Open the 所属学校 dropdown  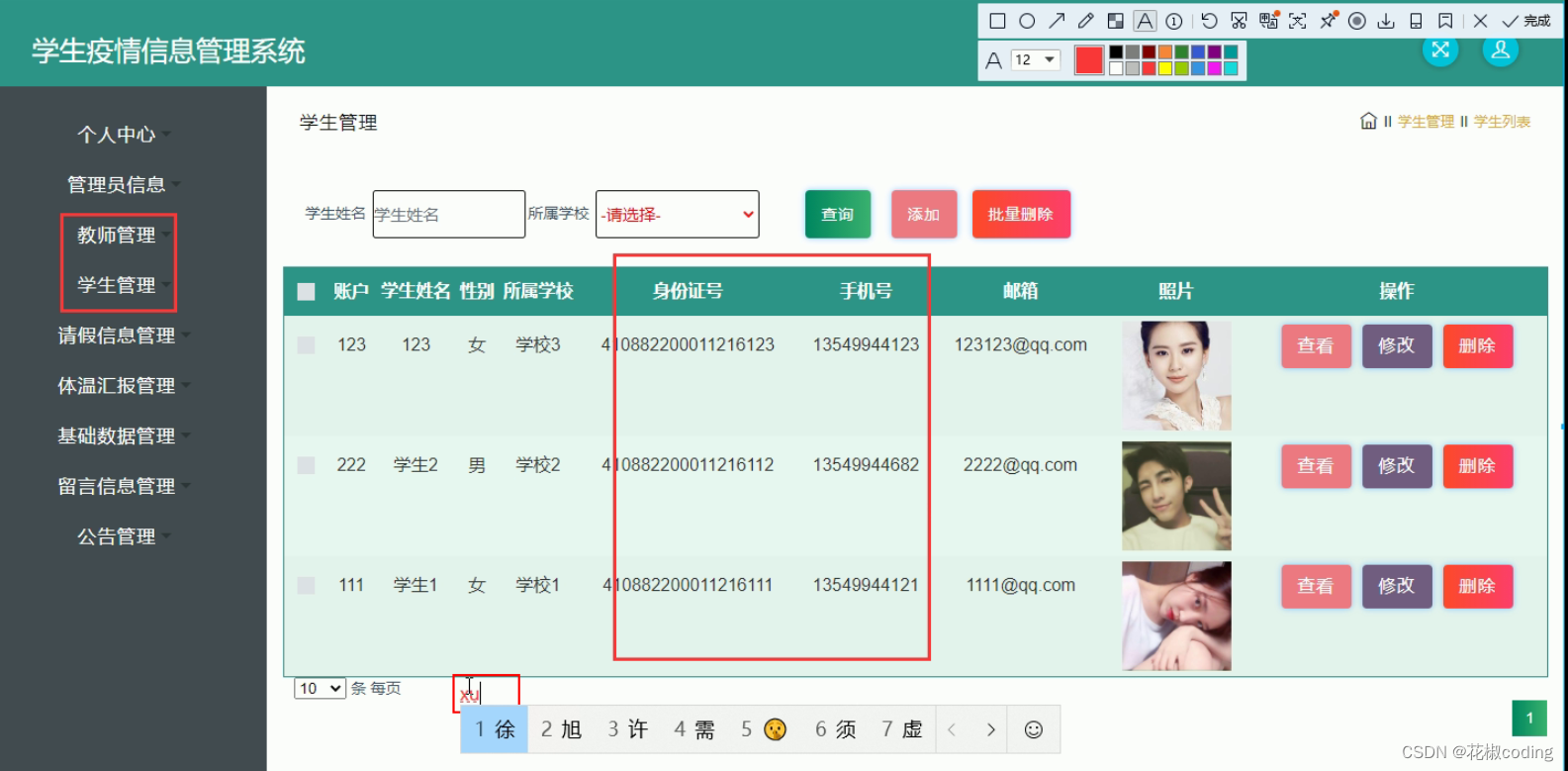(x=678, y=214)
